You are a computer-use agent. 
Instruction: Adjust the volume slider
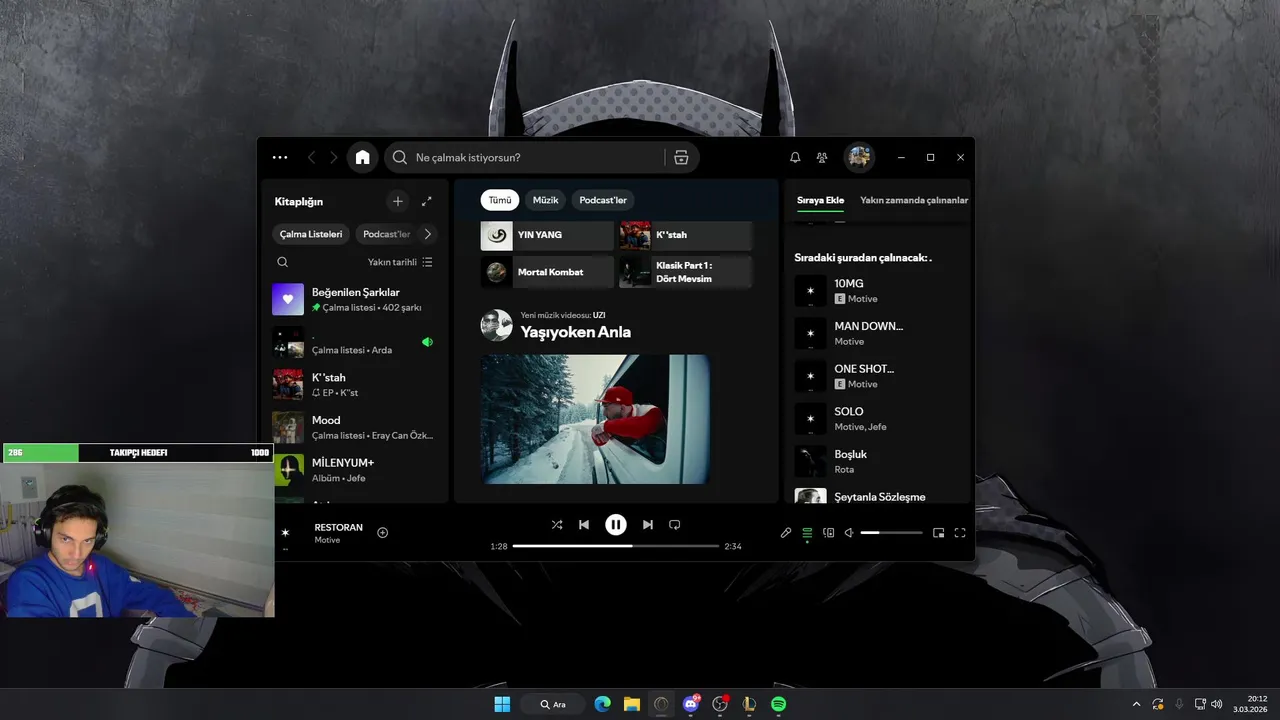click(891, 533)
